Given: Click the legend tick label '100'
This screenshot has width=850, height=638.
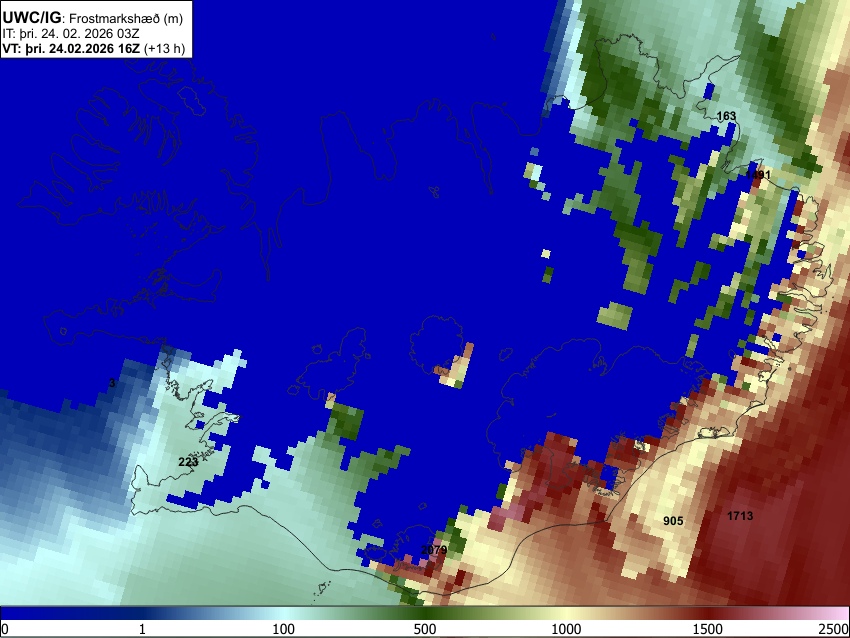Looking at the screenshot, I should click(x=284, y=629).
